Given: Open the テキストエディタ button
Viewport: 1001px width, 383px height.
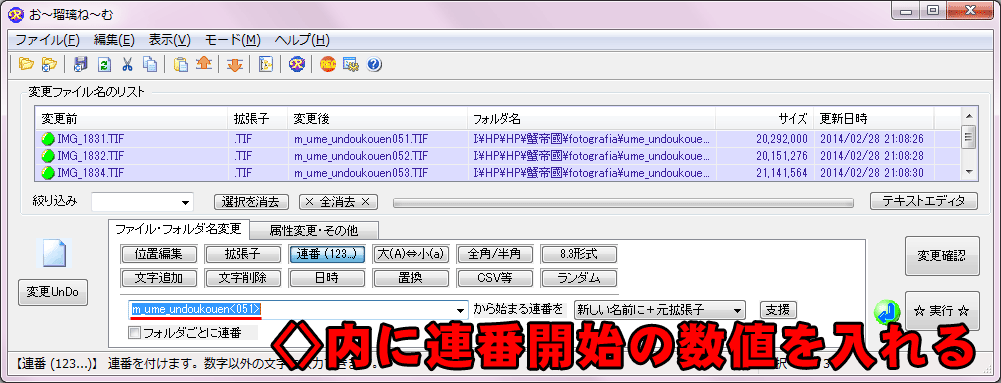Looking at the screenshot, I should click(x=924, y=201).
